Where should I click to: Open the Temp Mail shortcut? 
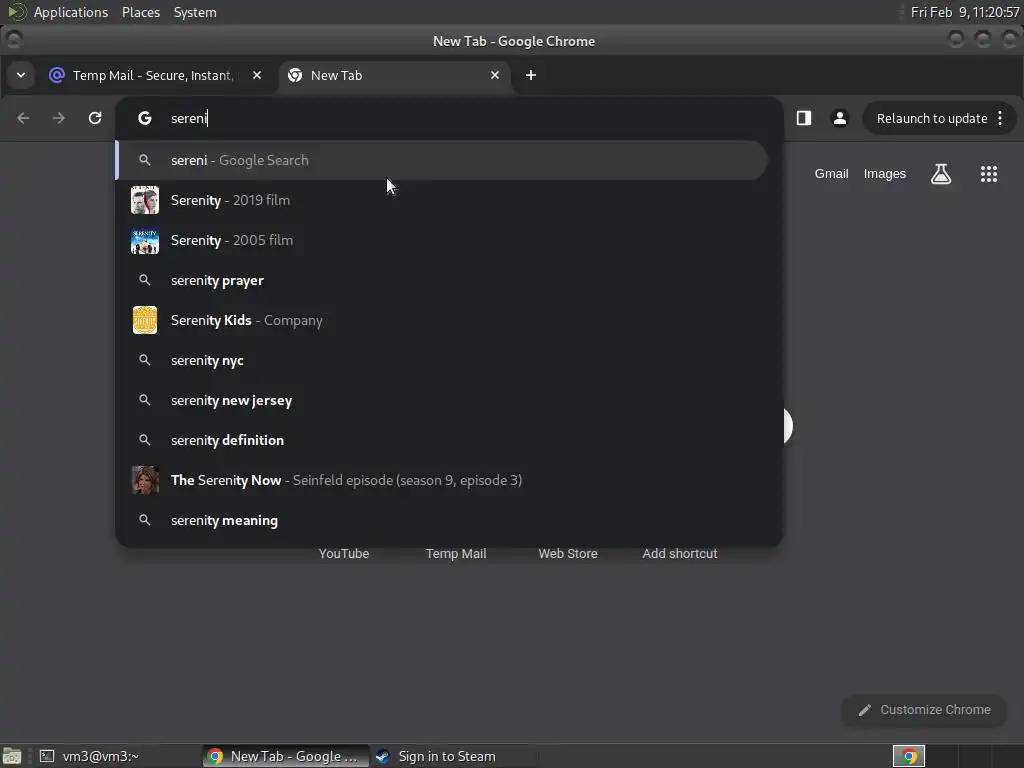(456, 554)
